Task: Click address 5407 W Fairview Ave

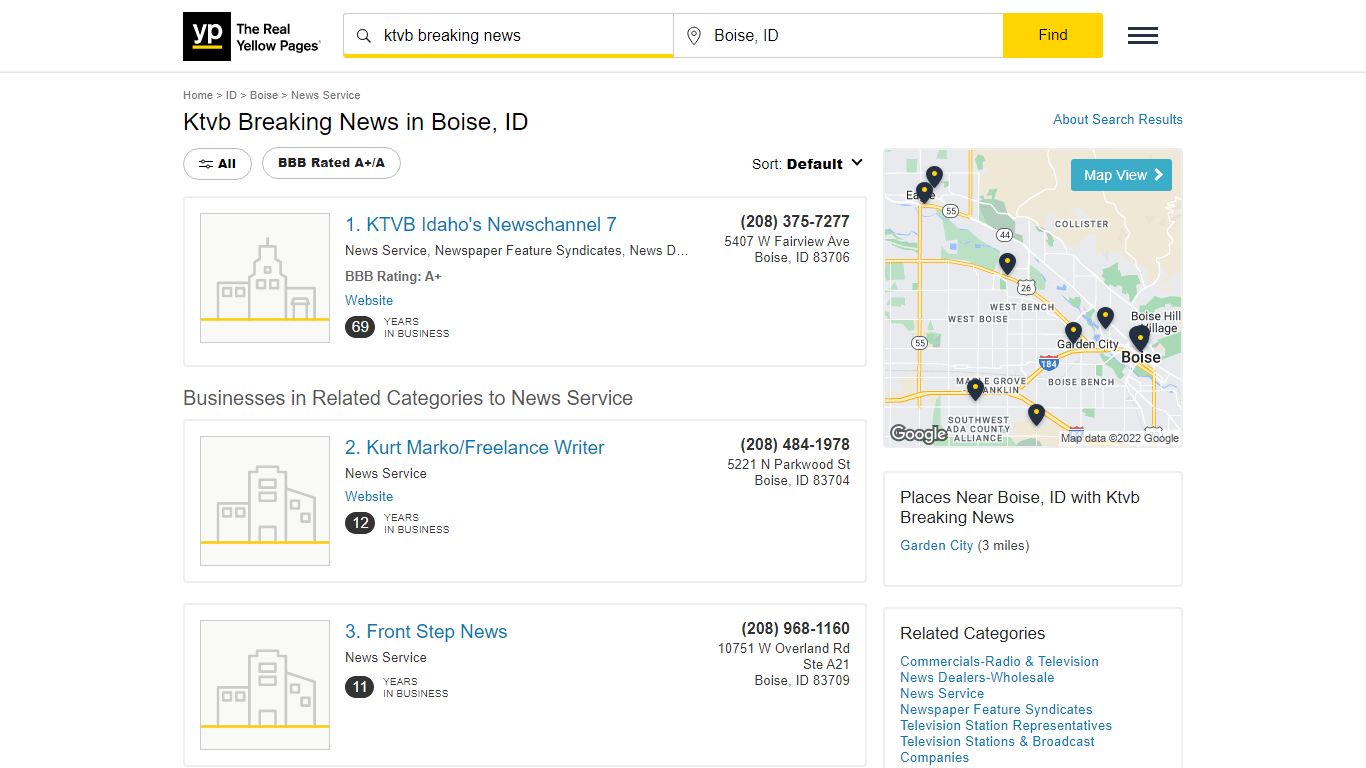Action: [x=787, y=241]
